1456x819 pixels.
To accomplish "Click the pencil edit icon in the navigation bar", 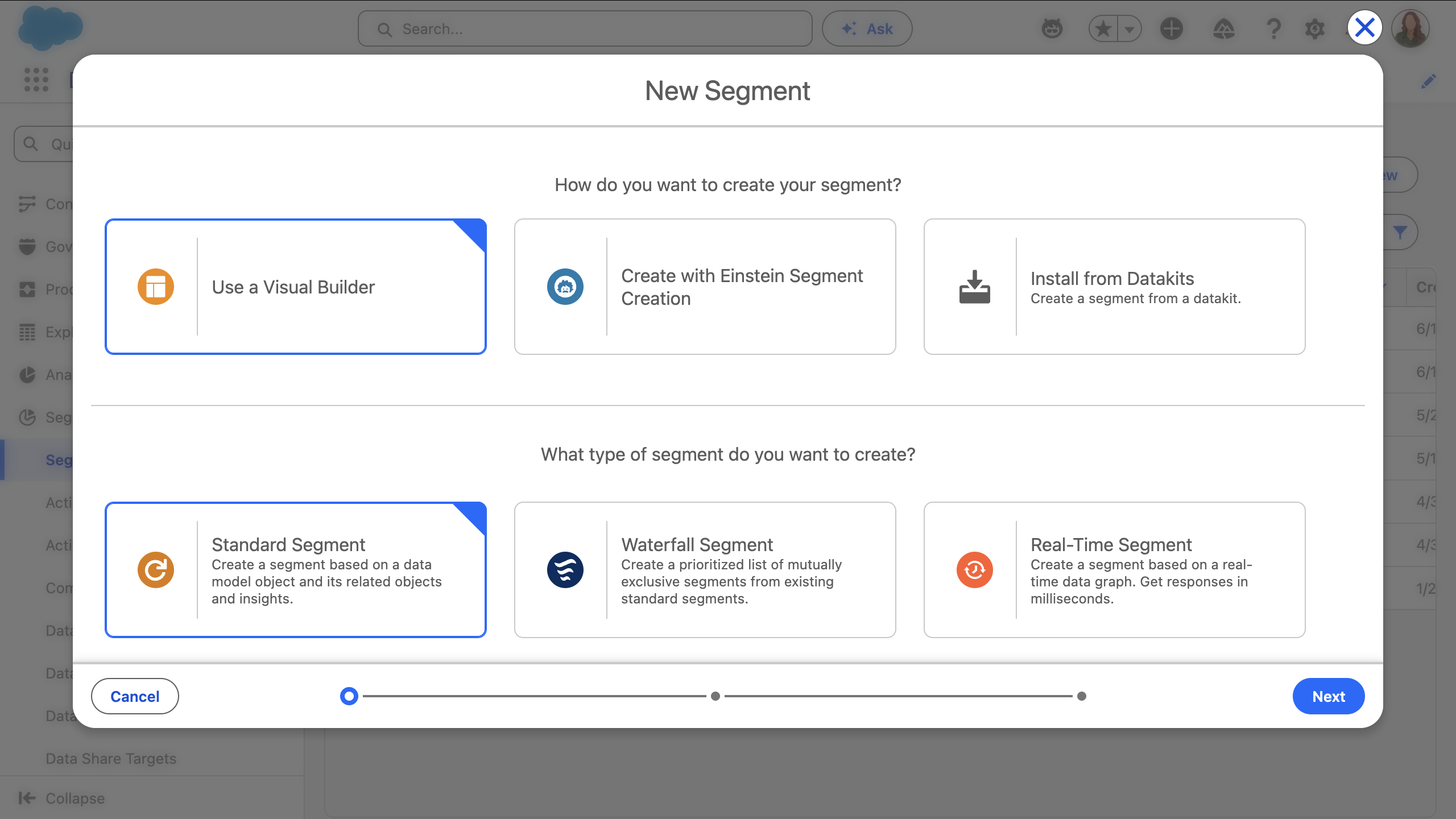I will pyautogui.click(x=1428, y=81).
